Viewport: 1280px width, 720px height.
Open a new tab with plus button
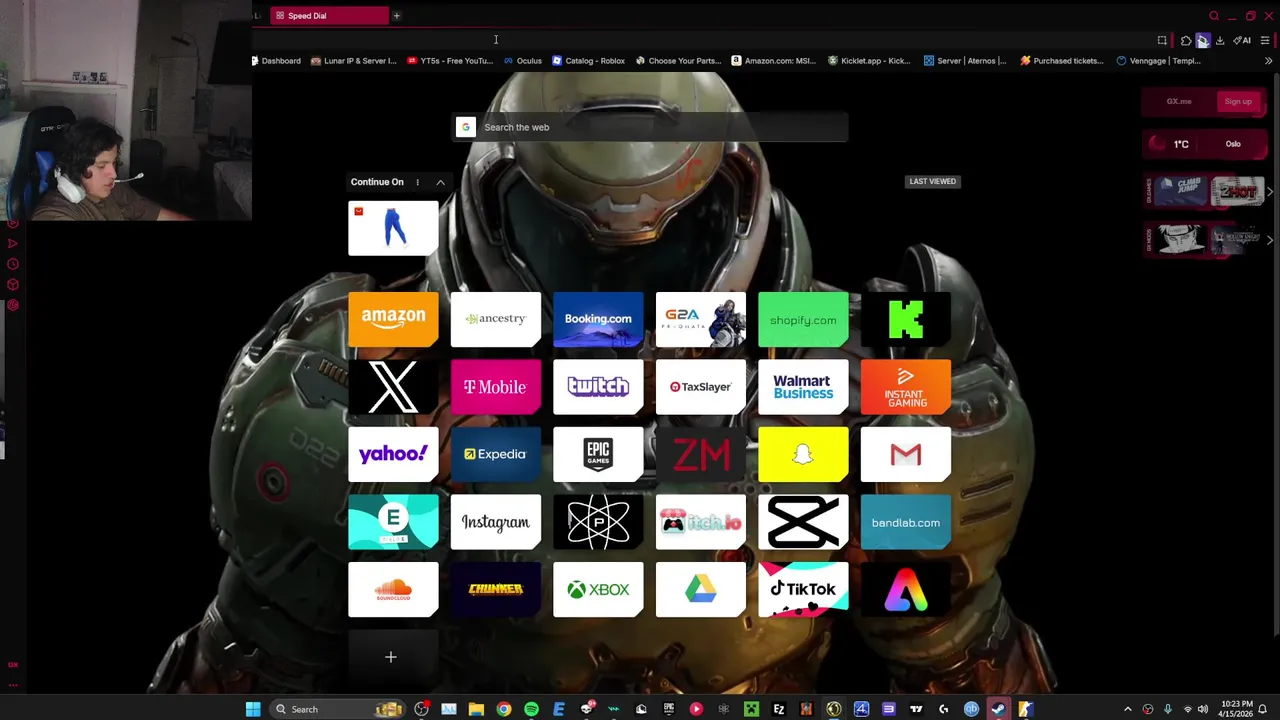396,15
